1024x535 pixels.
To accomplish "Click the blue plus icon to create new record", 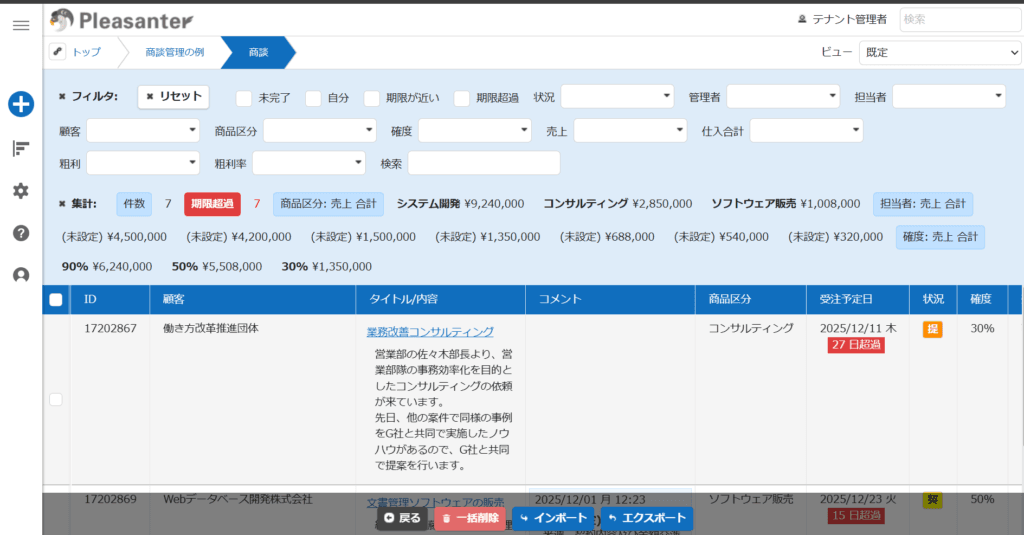I will 21,103.
